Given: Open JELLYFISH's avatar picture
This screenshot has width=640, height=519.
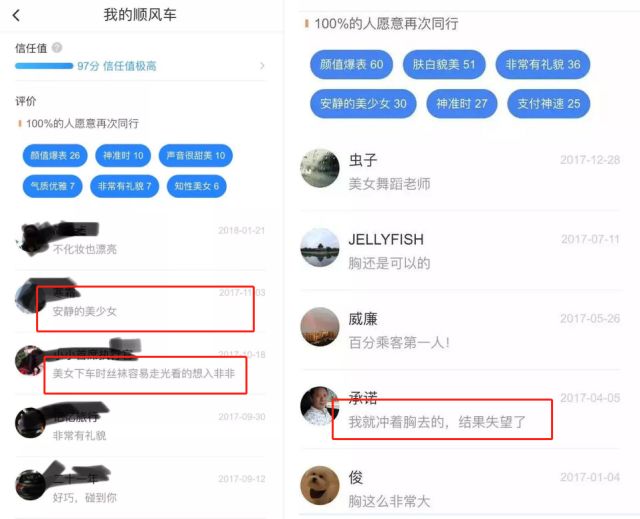Looking at the screenshot, I should [x=320, y=247].
